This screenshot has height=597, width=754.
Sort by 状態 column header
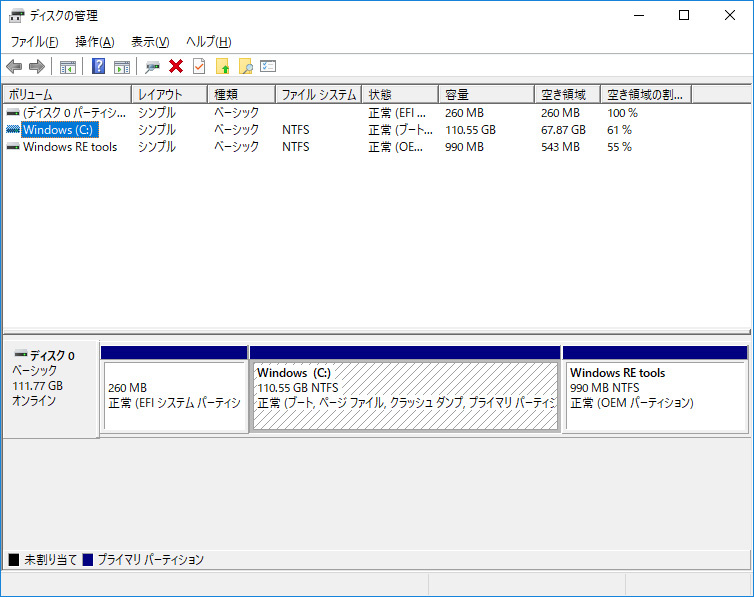coord(400,94)
